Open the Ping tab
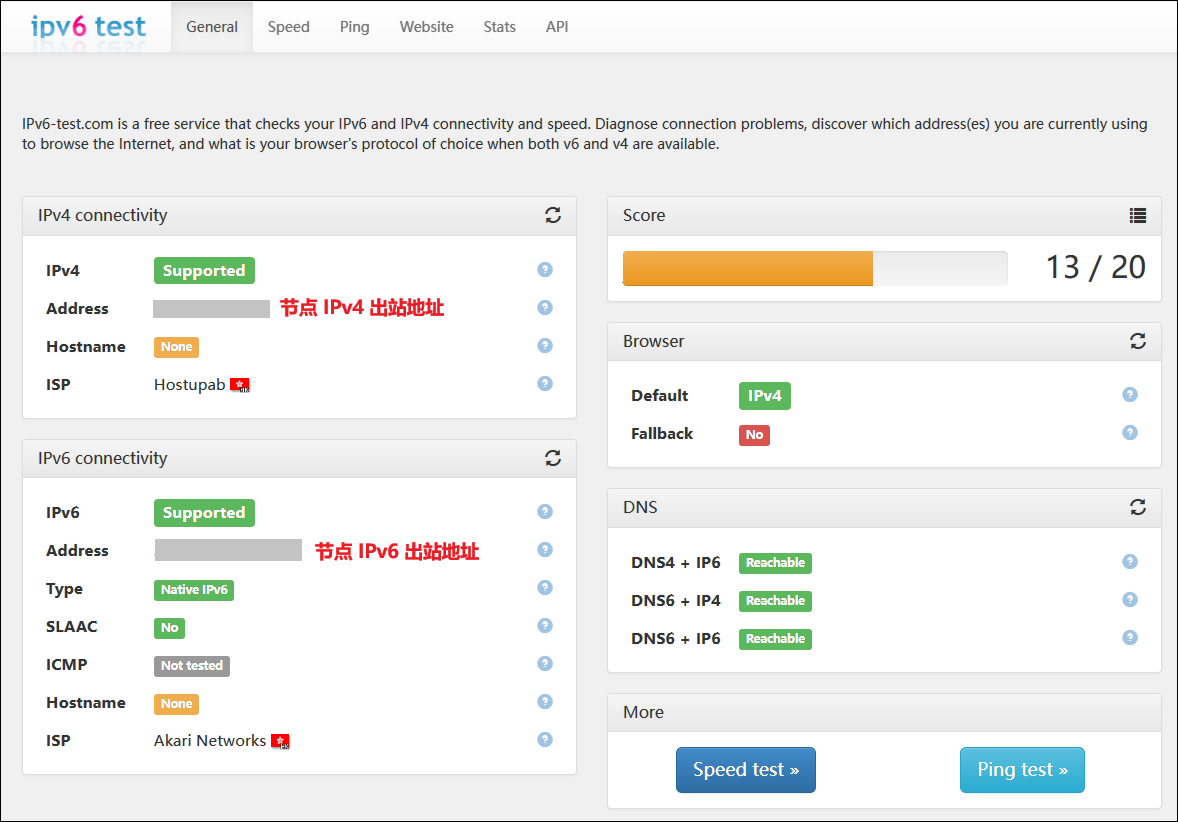Image resolution: width=1178 pixels, height=822 pixels. [355, 27]
